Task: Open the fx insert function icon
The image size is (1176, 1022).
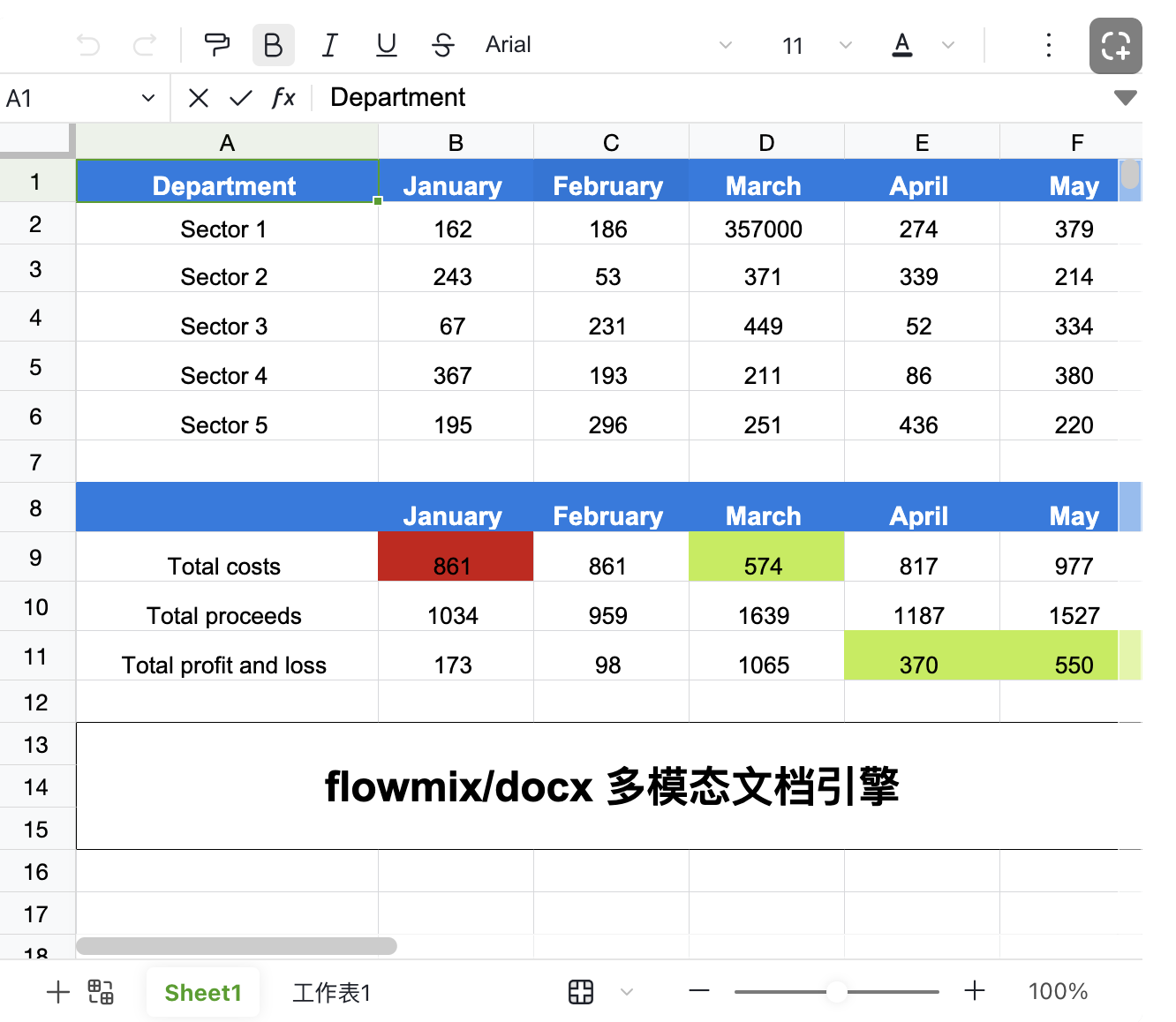Action: click(283, 98)
